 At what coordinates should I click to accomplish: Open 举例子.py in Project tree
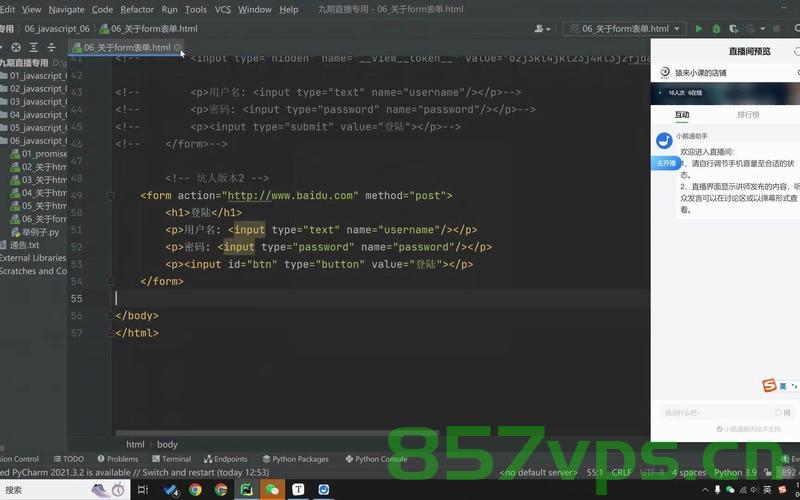click(35, 232)
